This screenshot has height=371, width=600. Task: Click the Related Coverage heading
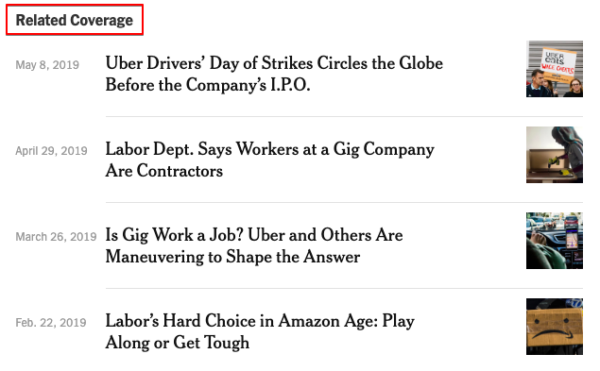pyautogui.click(x=74, y=20)
